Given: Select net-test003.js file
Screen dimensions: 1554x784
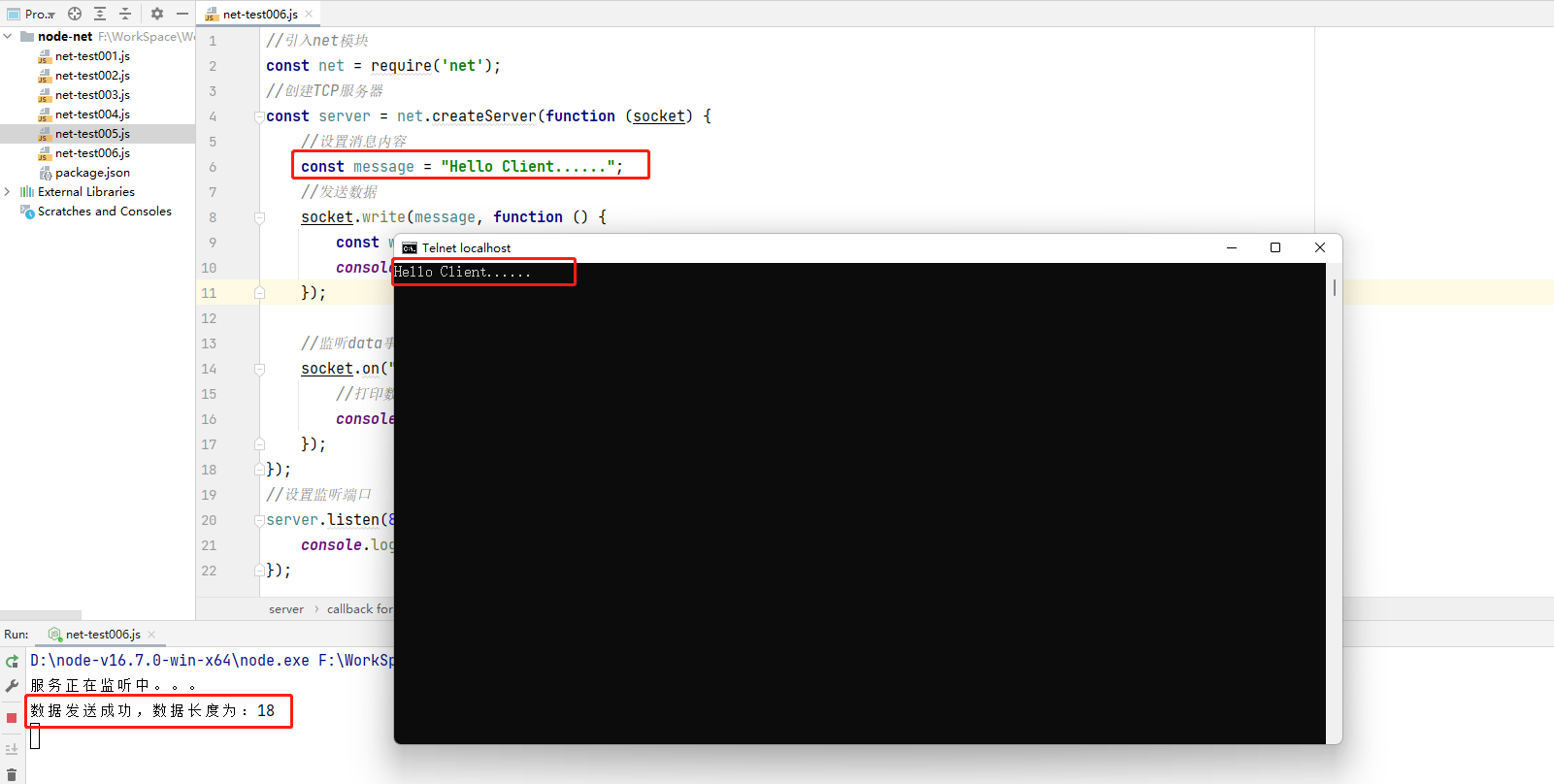Looking at the screenshot, I should pos(92,95).
